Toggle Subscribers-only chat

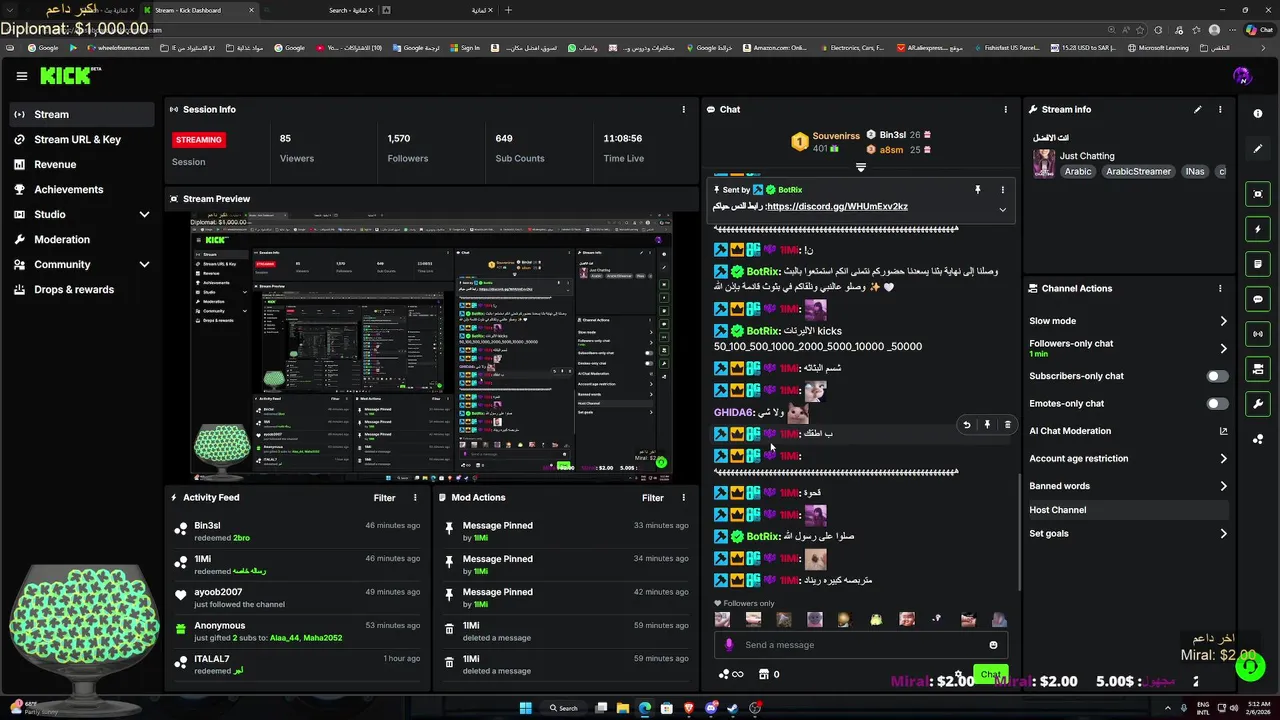[x=1217, y=376]
